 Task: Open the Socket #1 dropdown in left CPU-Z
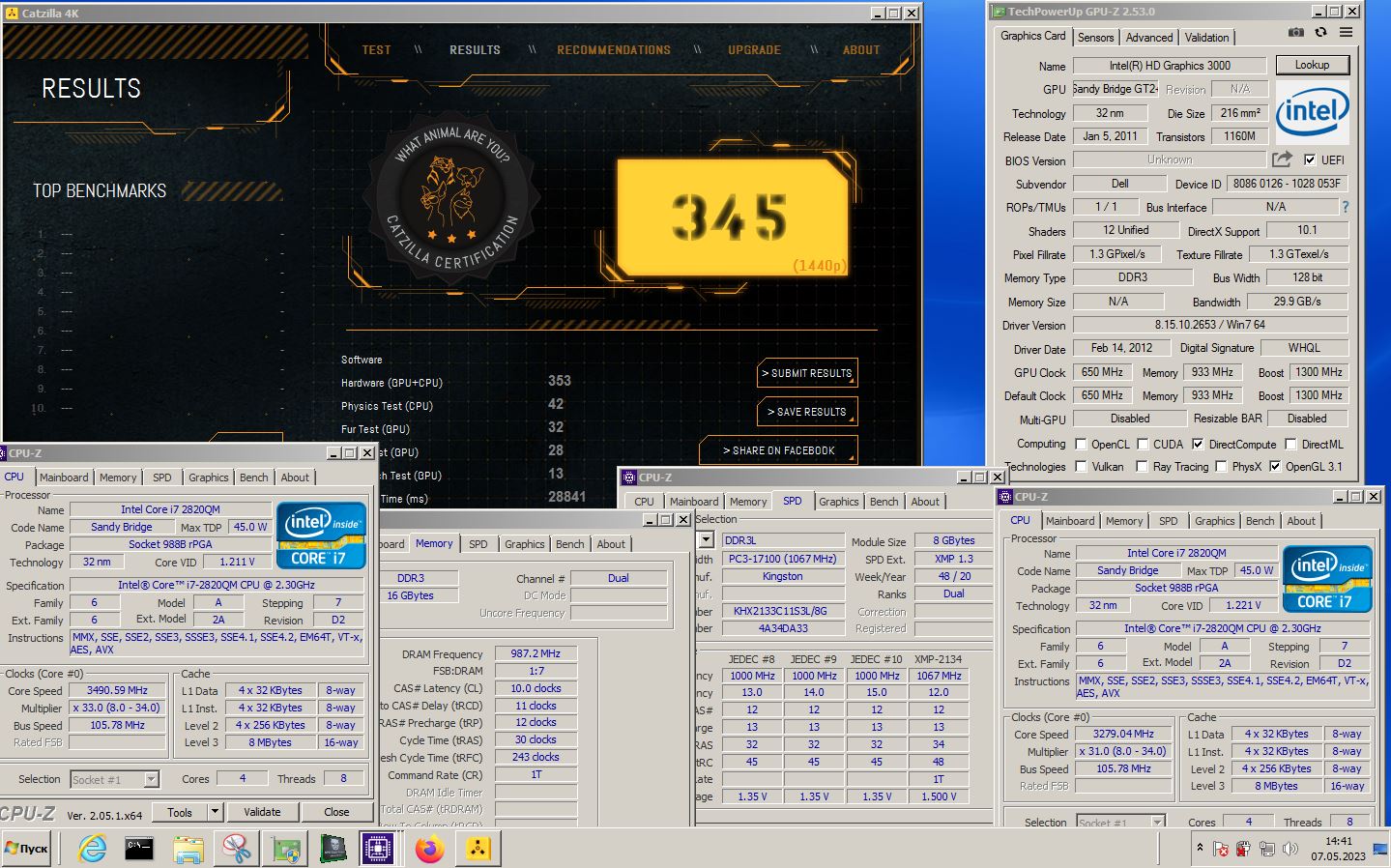point(151,779)
